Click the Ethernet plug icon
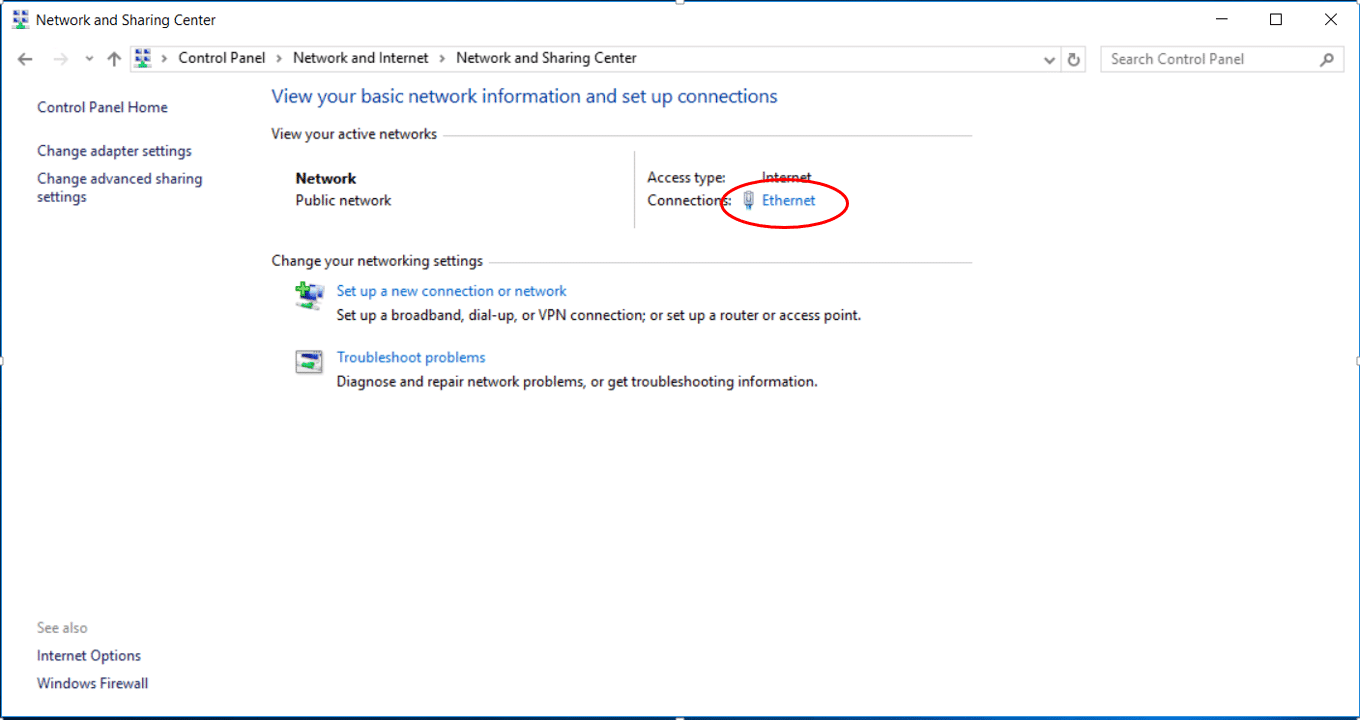 (x=749, y=200)
